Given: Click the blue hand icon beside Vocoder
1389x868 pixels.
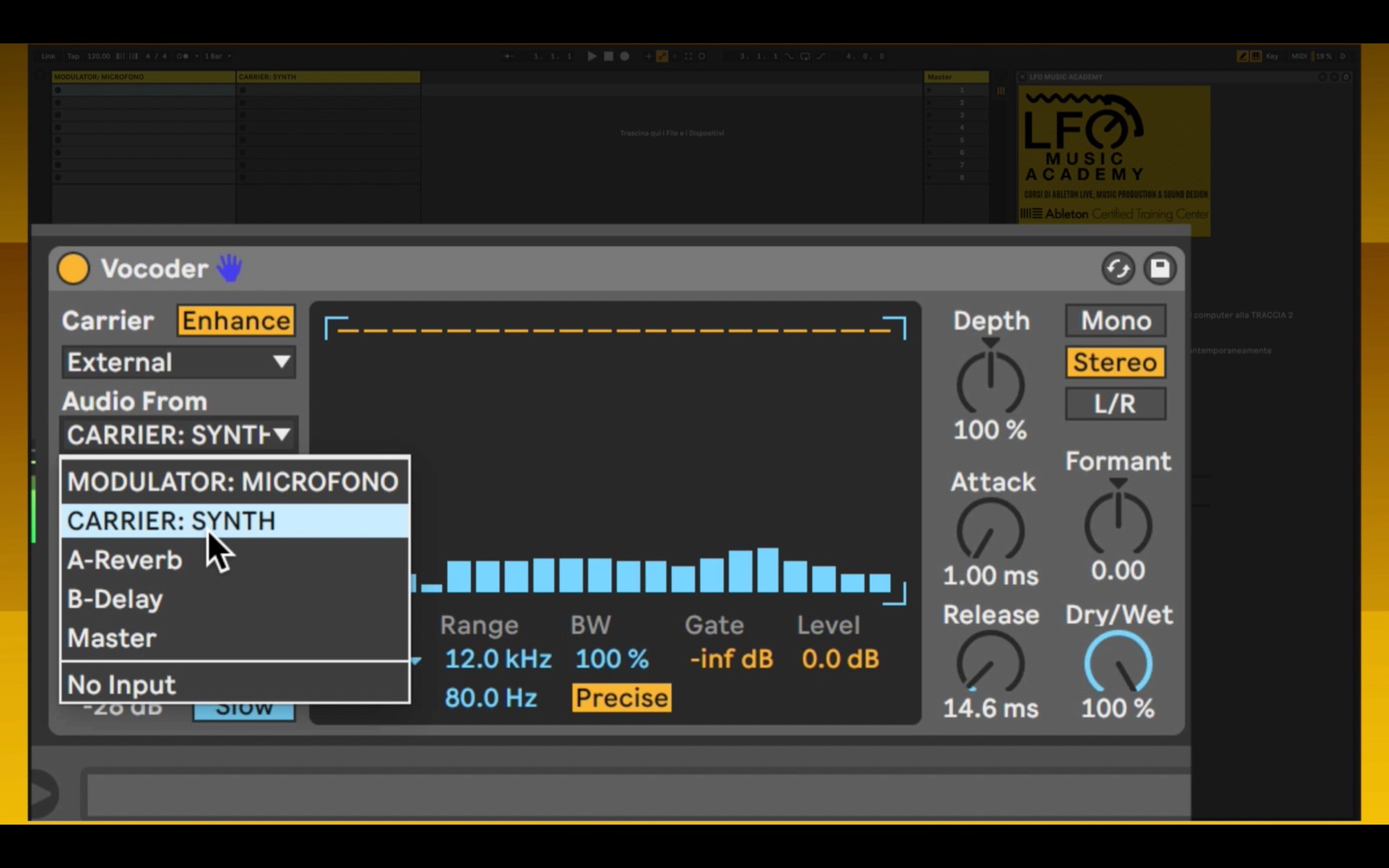Looking at the screenshot, I should click(230, 268).
